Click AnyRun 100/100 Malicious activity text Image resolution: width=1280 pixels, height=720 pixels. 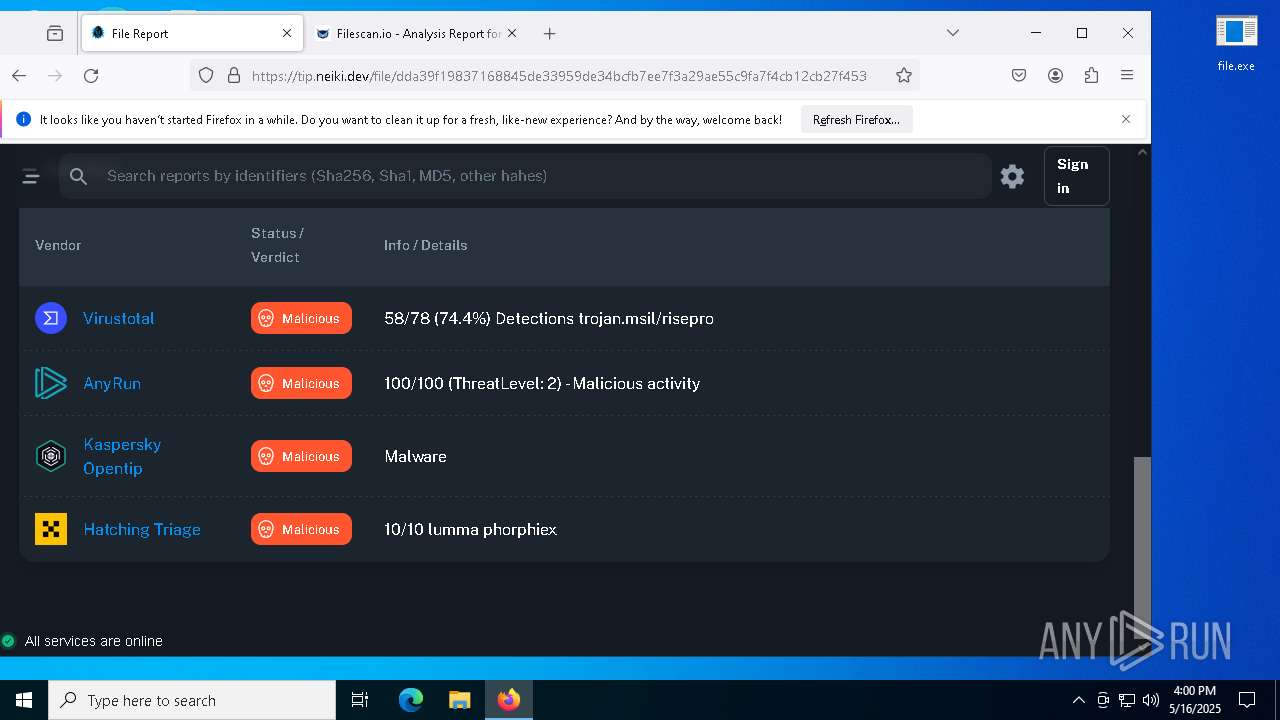click(x=542, y=383)
